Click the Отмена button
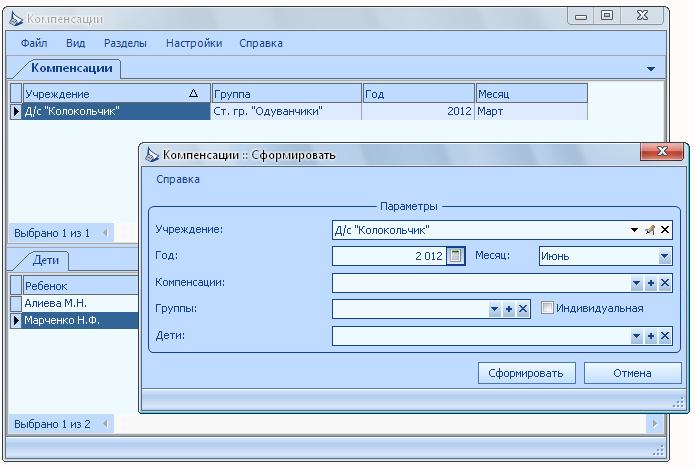Viewport: 695px width, 468px height. [633, 373]
